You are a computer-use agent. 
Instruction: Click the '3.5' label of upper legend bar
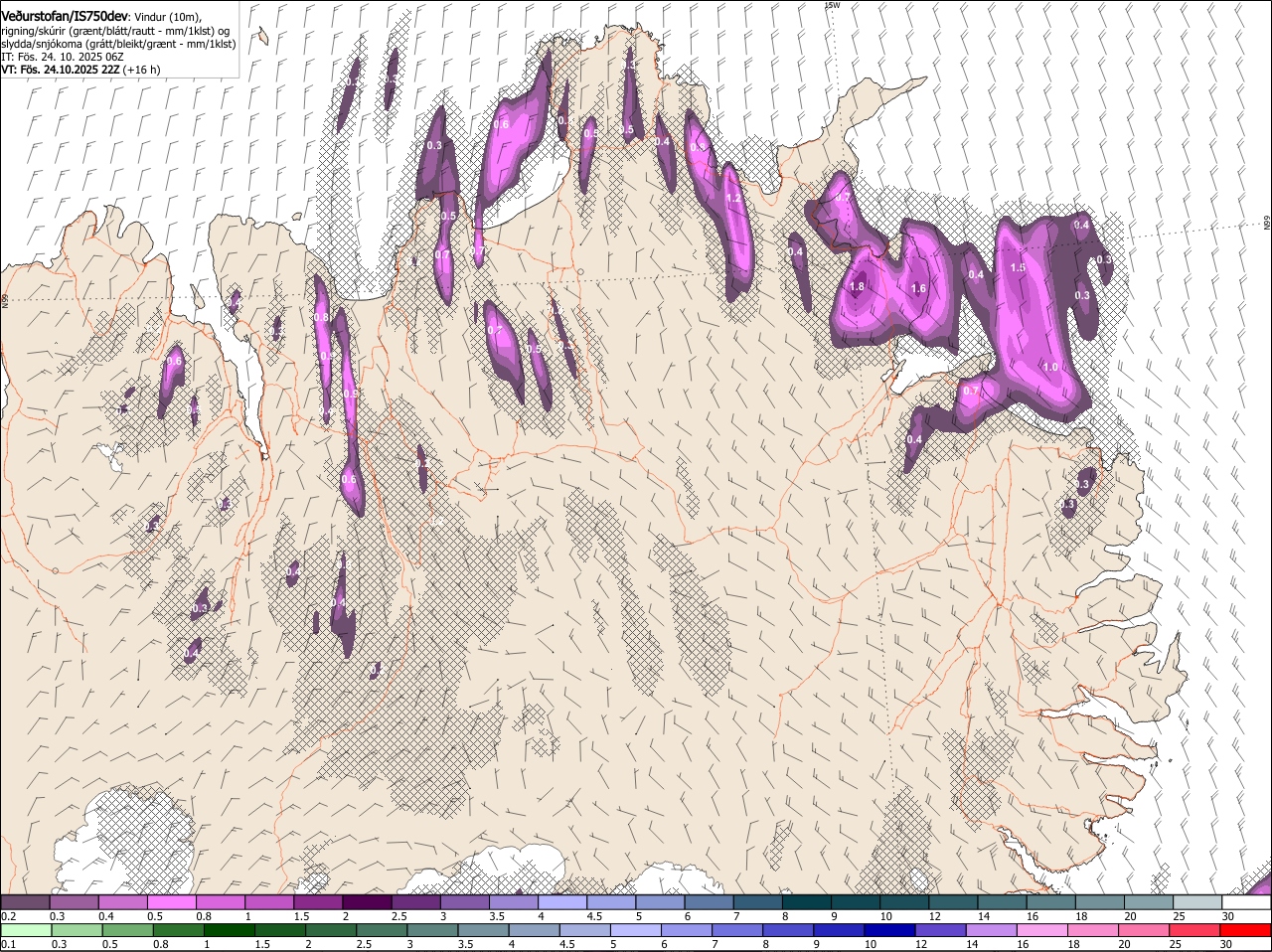coord(497,916)
